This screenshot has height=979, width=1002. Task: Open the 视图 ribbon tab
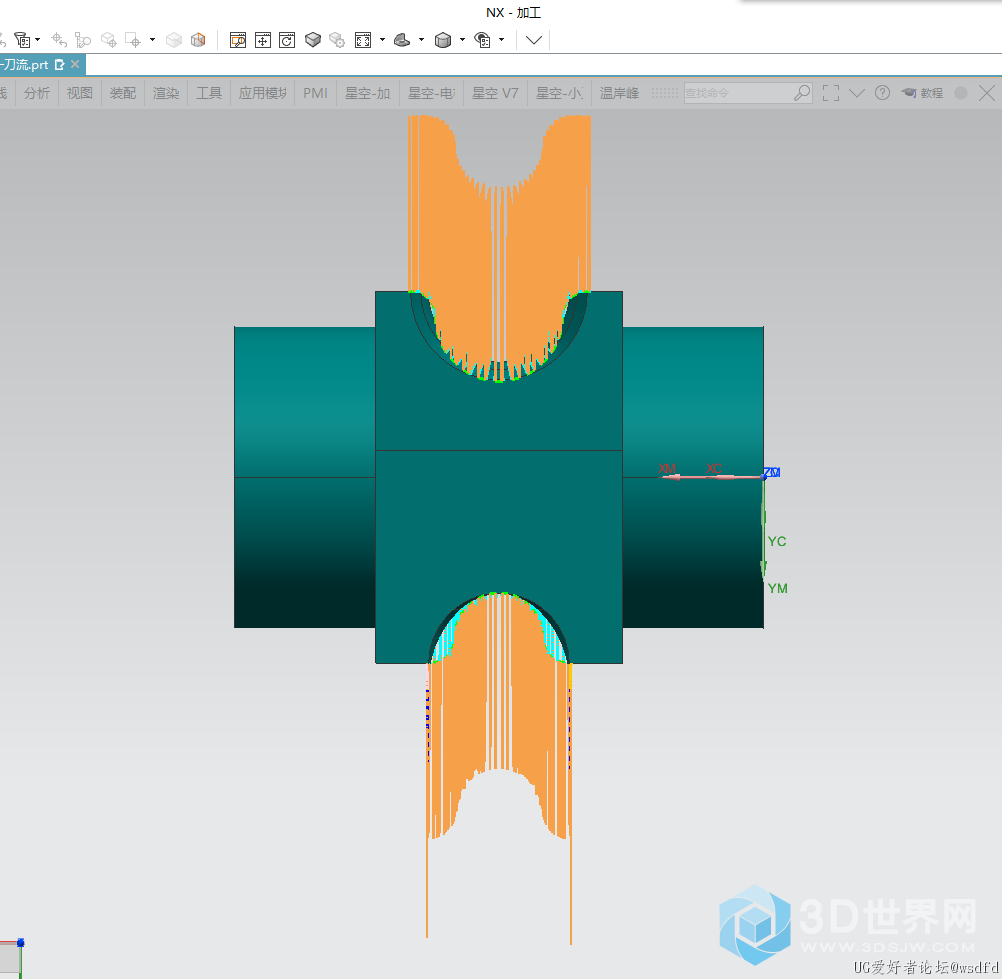click(x=80, y=93)
